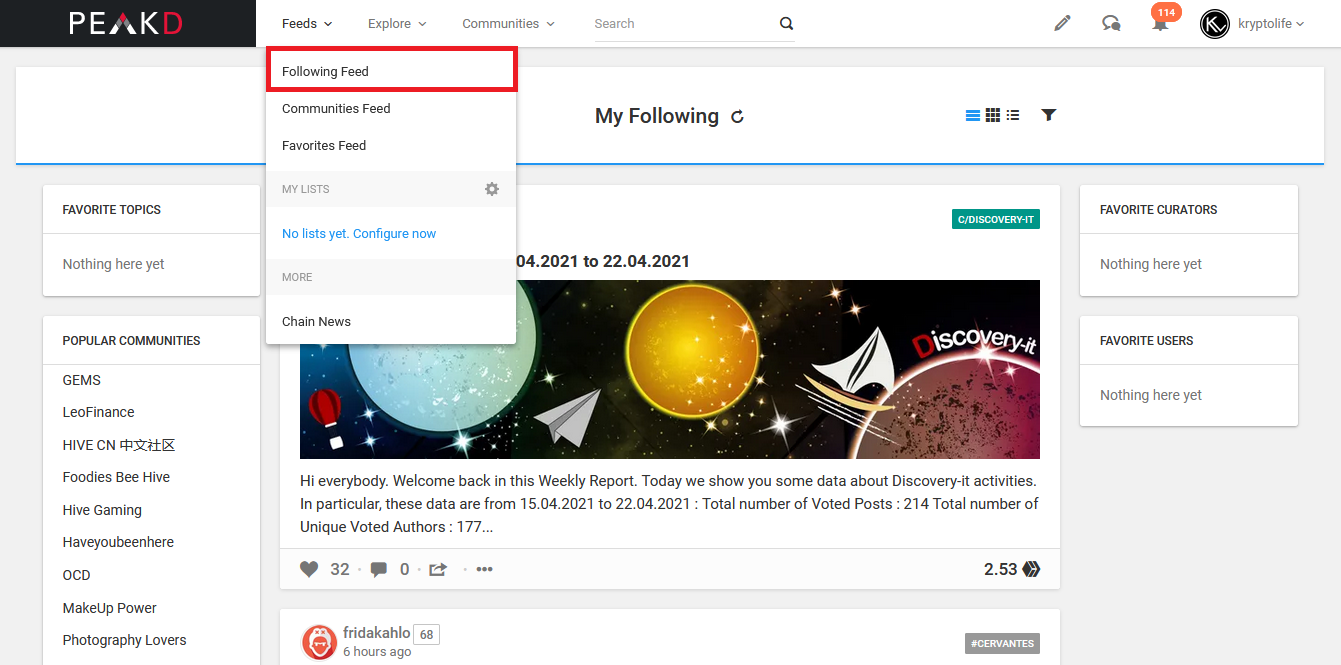Switch to compact list view
Screen dimensions: 1341x665
pos(1013,115)
